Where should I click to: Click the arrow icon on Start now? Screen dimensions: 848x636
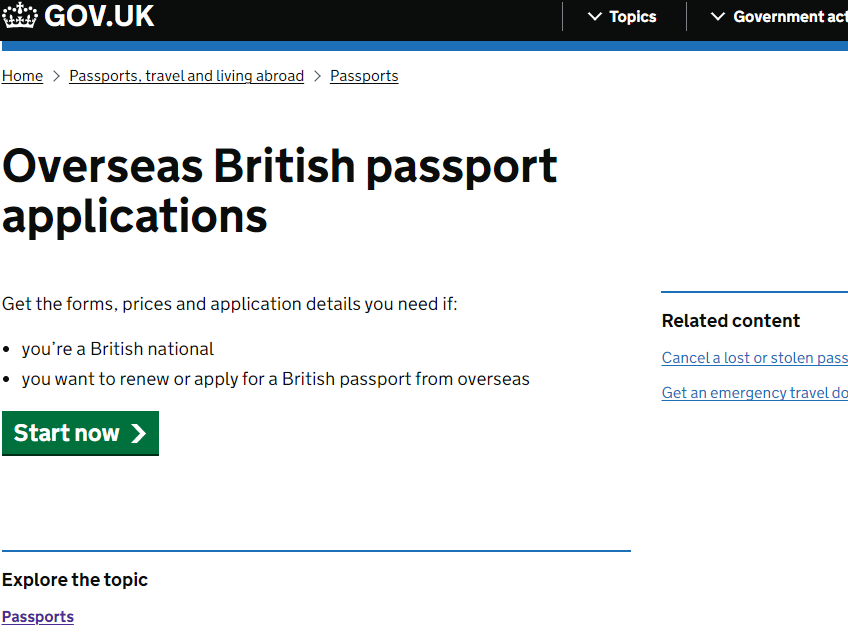click(x=139, y=433)
